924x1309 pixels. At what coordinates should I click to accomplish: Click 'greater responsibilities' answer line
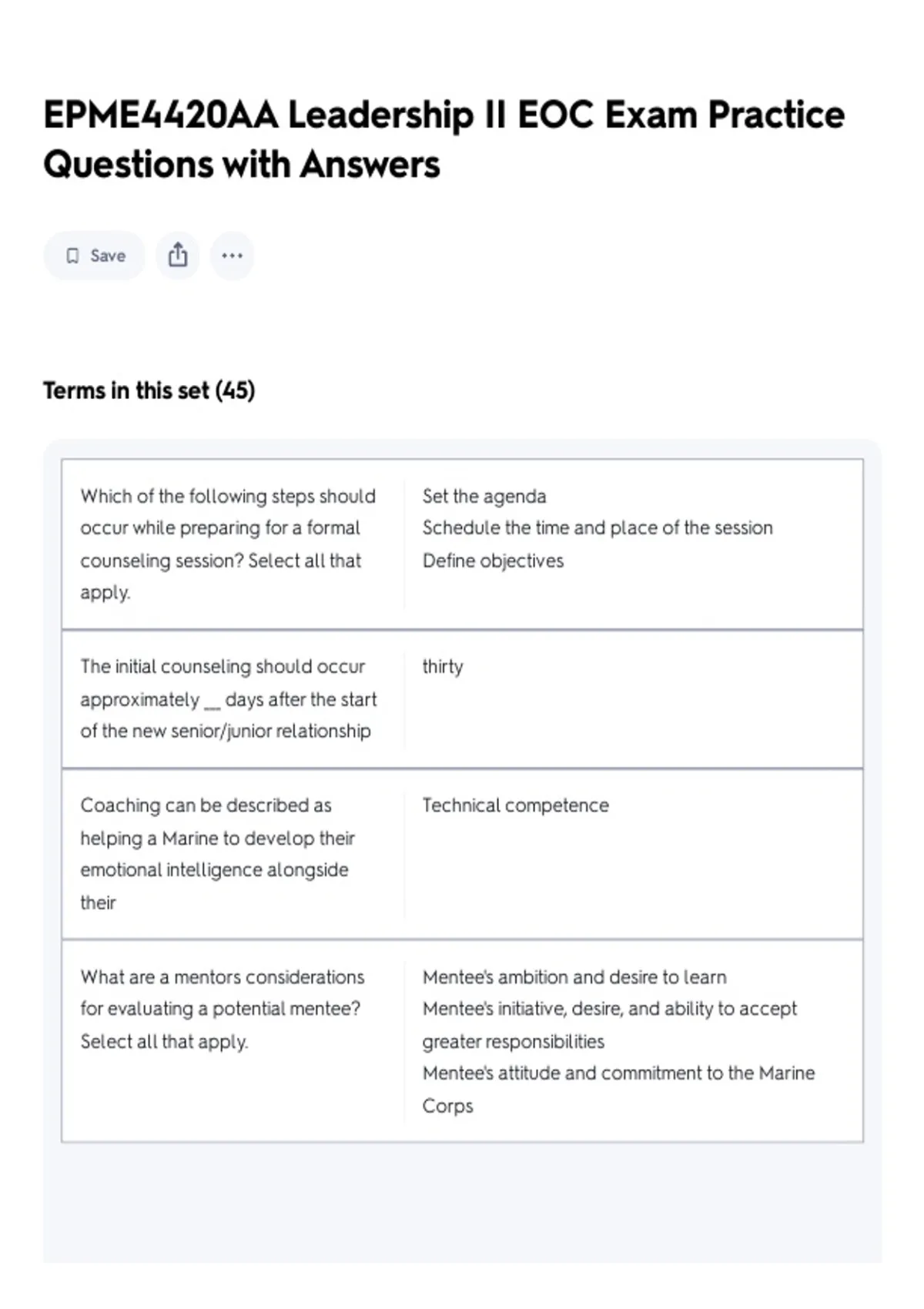click(513, 1042)
